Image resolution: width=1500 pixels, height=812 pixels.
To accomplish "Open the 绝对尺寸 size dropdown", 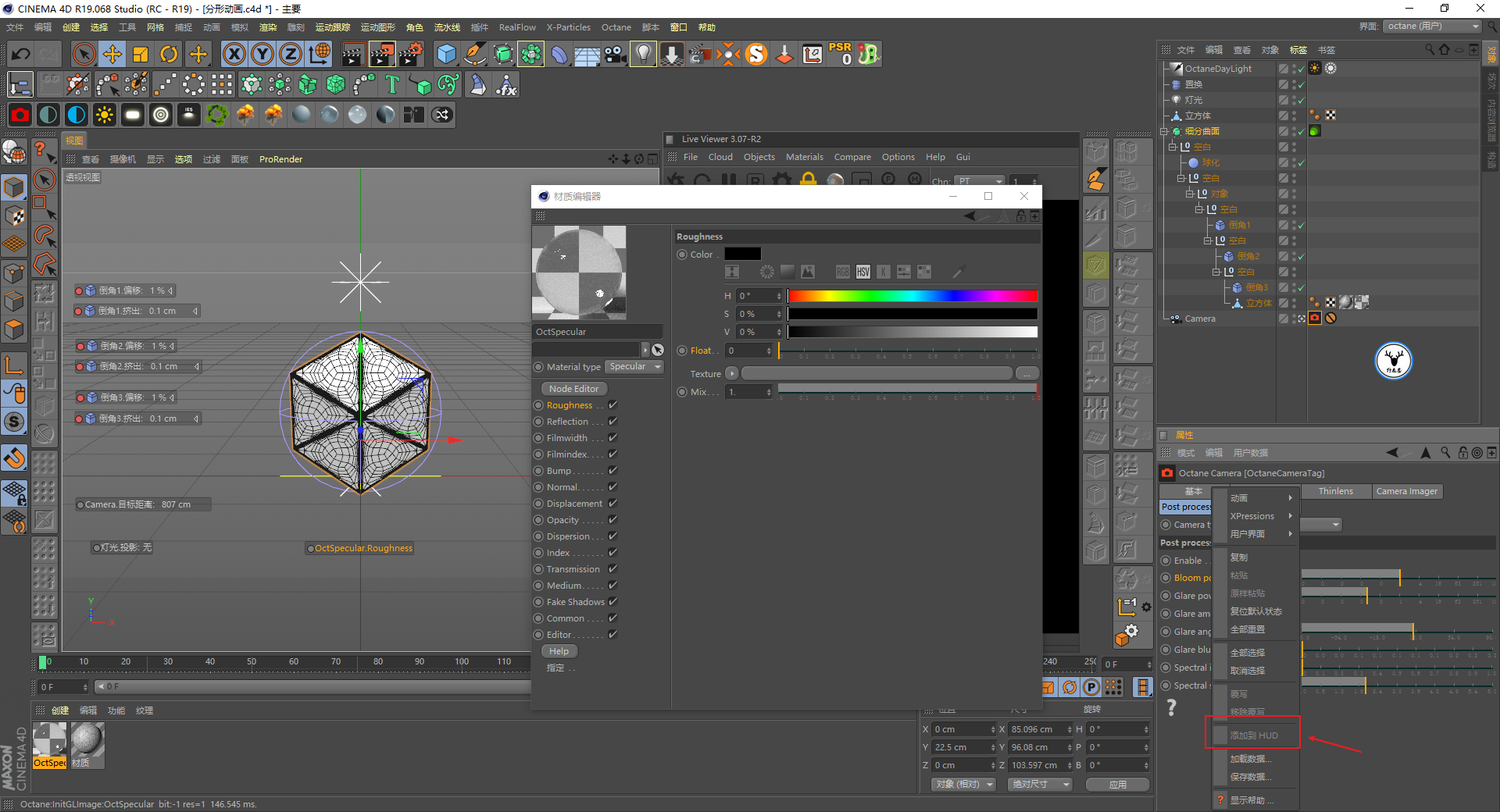I will (1040, 784).
